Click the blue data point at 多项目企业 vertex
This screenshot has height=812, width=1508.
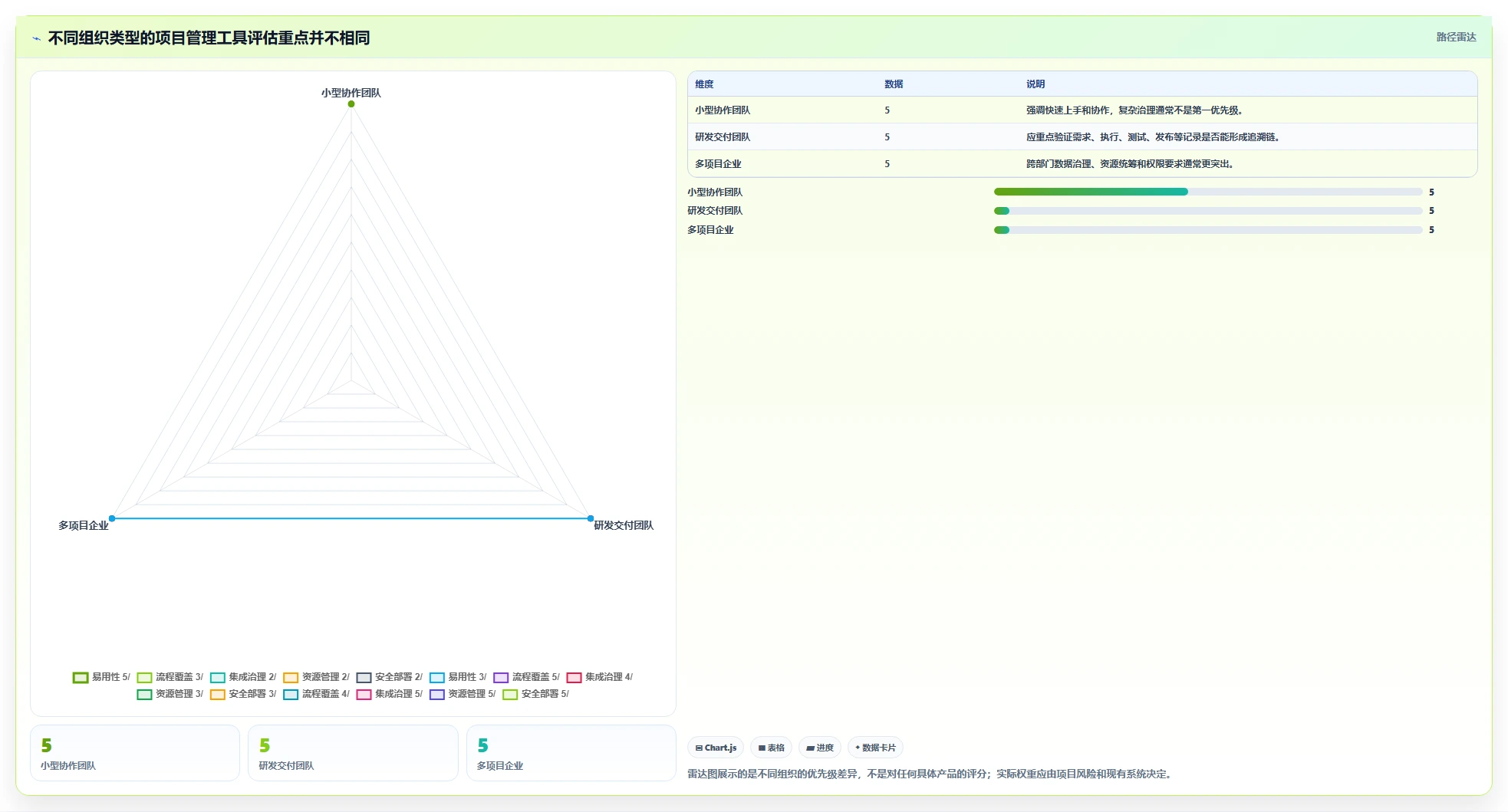[x=112, y=518]
